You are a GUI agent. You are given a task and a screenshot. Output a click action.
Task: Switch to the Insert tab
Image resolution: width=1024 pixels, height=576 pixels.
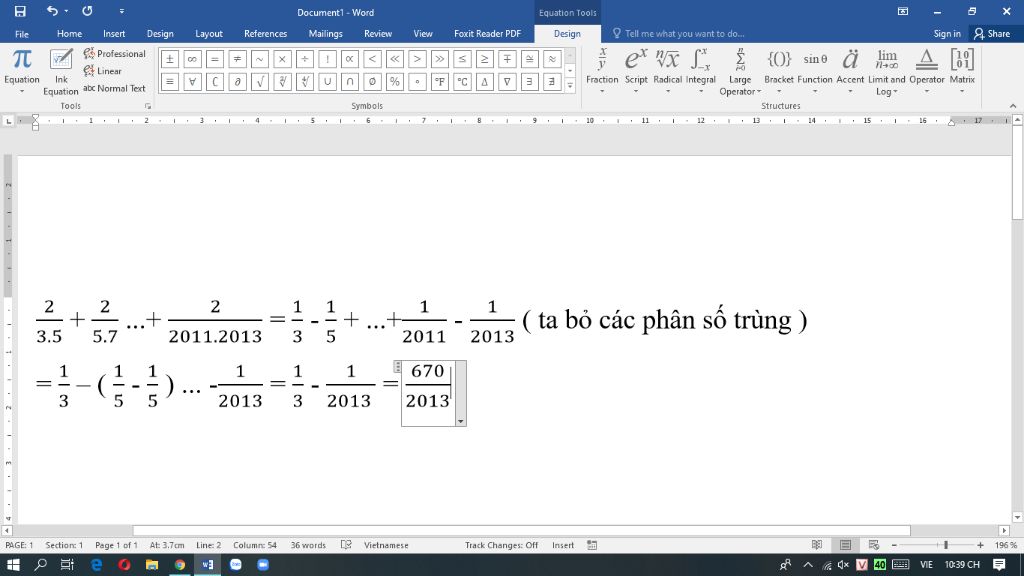114,34
